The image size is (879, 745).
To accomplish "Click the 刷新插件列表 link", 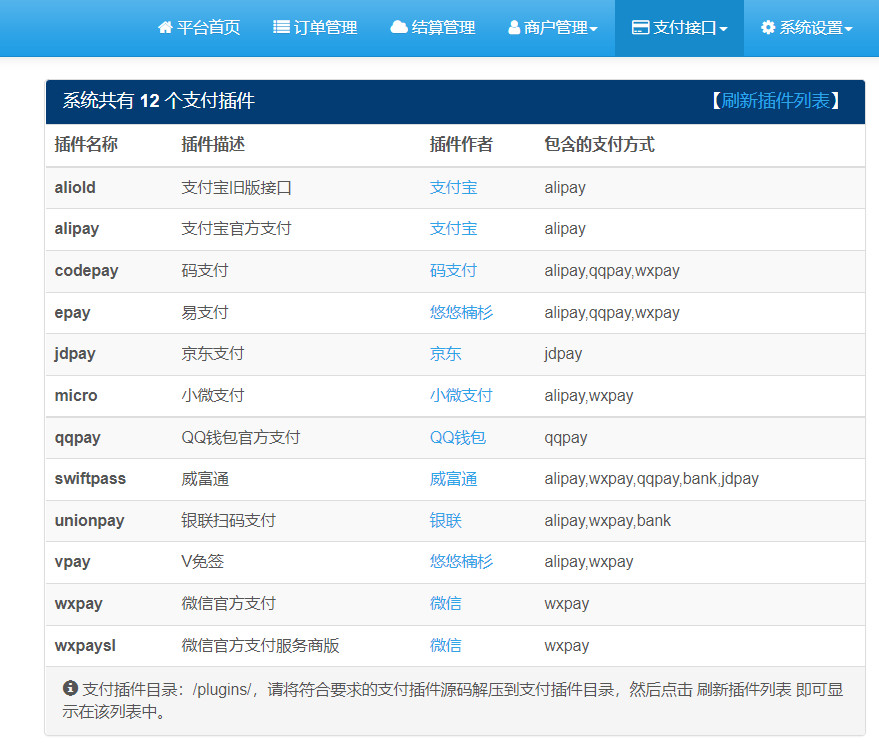I will point(775,101).
